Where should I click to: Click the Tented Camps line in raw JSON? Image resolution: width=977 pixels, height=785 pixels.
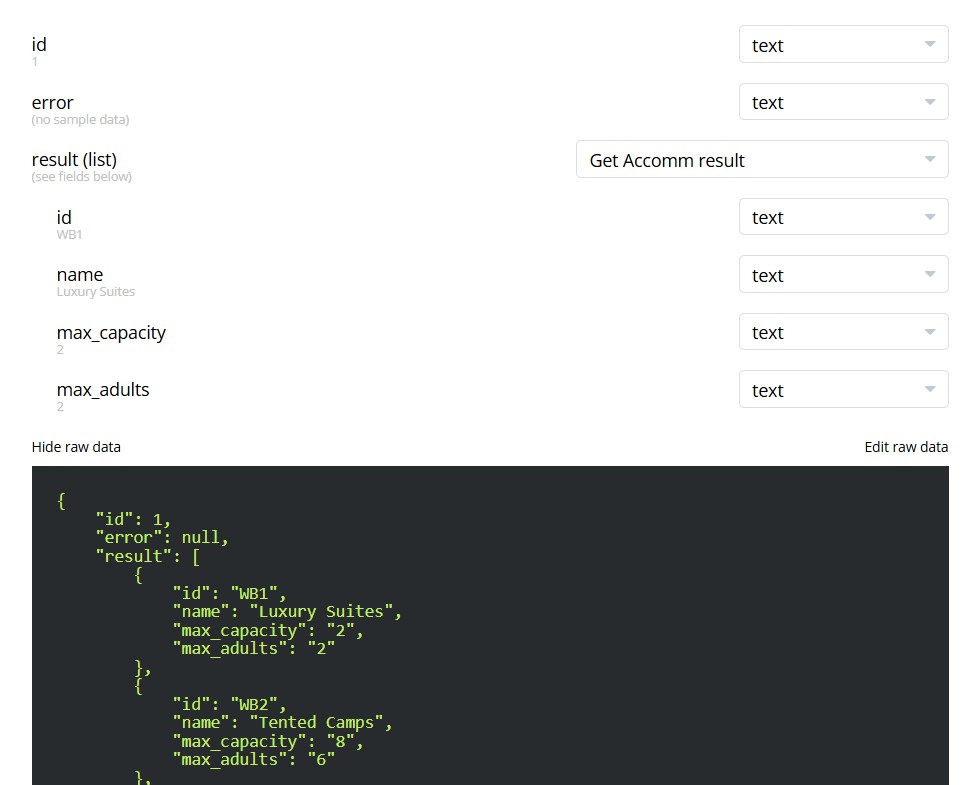coord(282,722)
